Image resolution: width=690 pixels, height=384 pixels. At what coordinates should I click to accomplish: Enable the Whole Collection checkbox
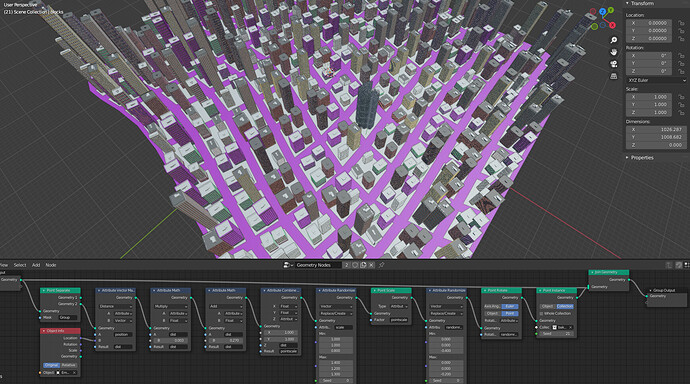[x=541, y=314]
